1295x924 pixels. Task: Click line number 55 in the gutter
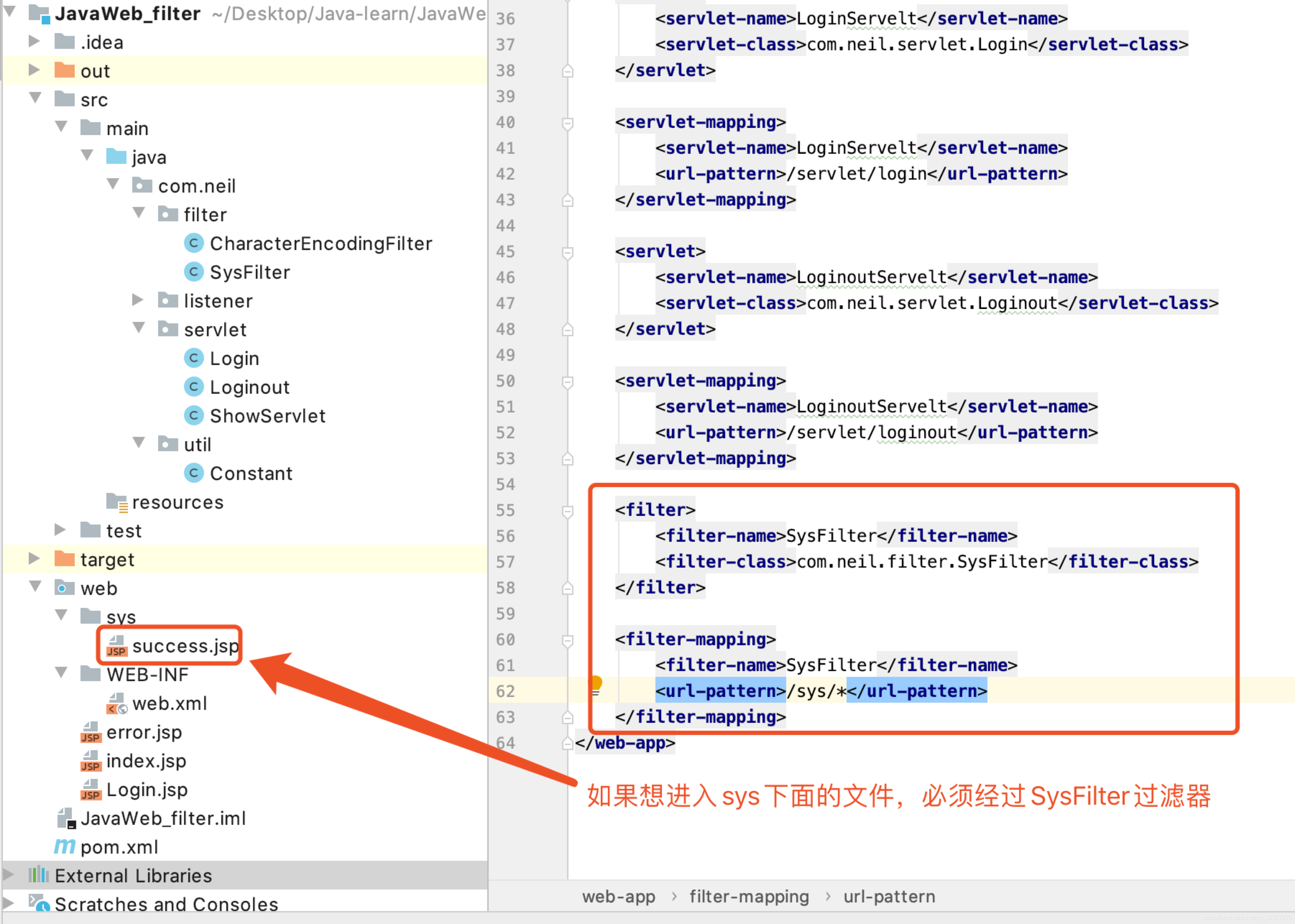pos(505,510)
